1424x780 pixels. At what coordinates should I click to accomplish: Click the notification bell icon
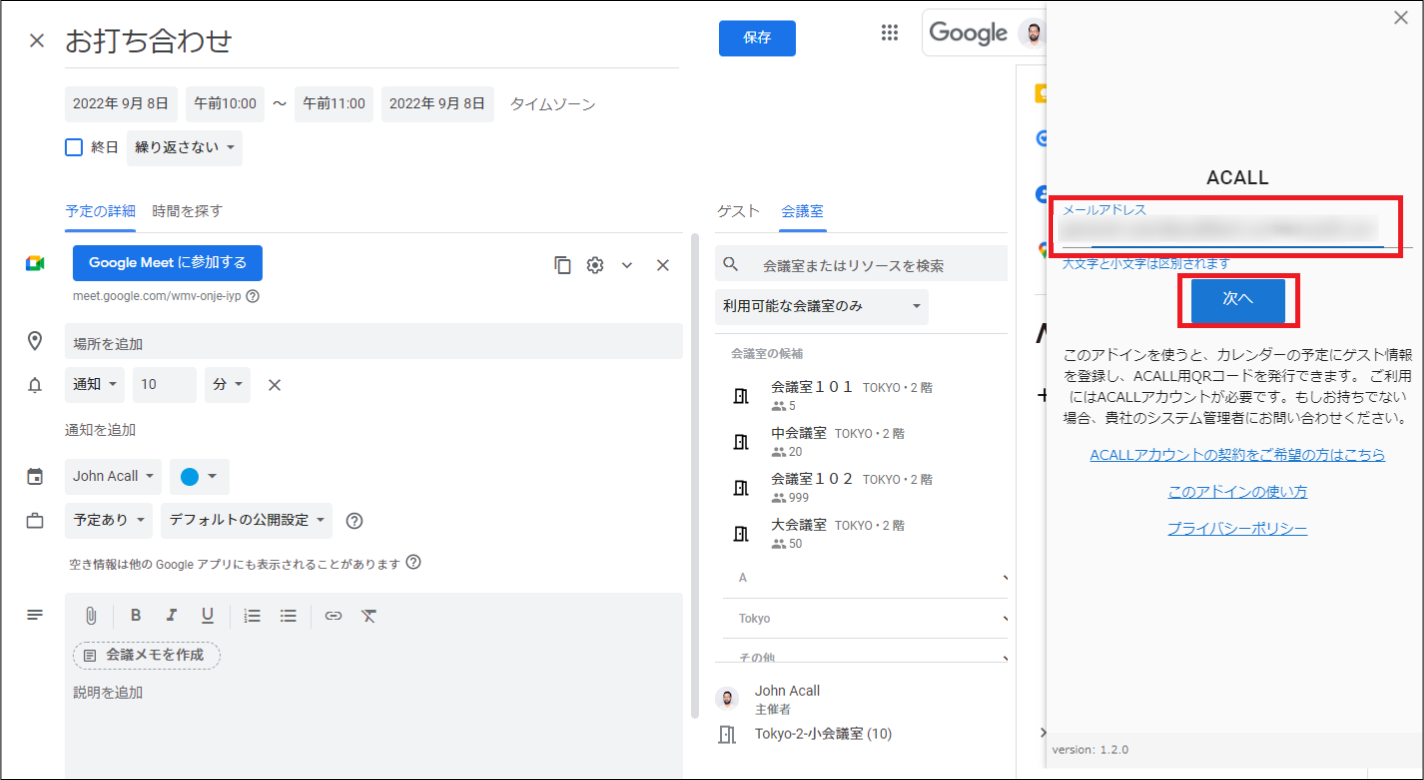tap(35, 385)
